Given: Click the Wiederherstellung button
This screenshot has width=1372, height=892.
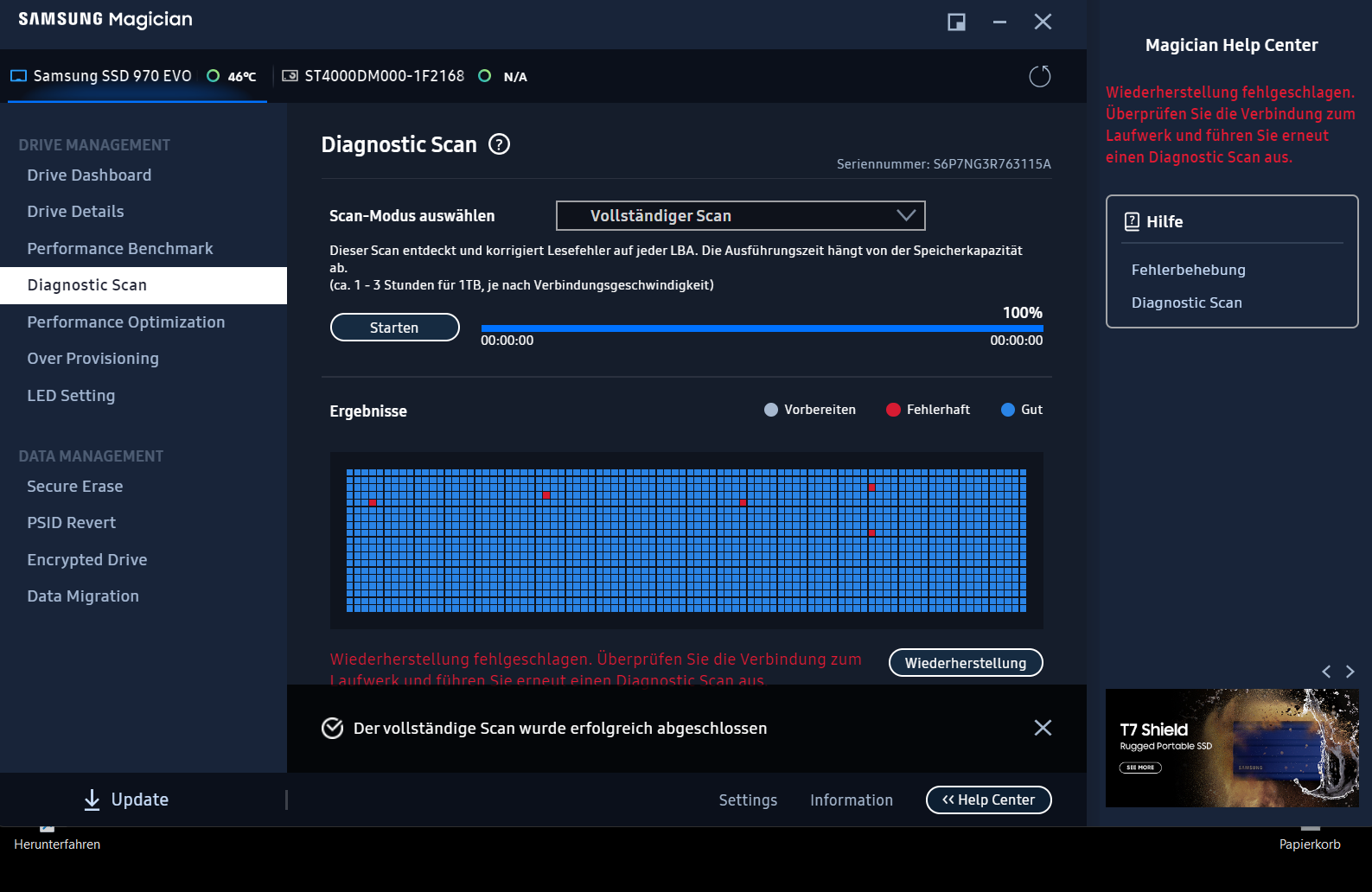Looking at the screenshot, I should 966,663.
